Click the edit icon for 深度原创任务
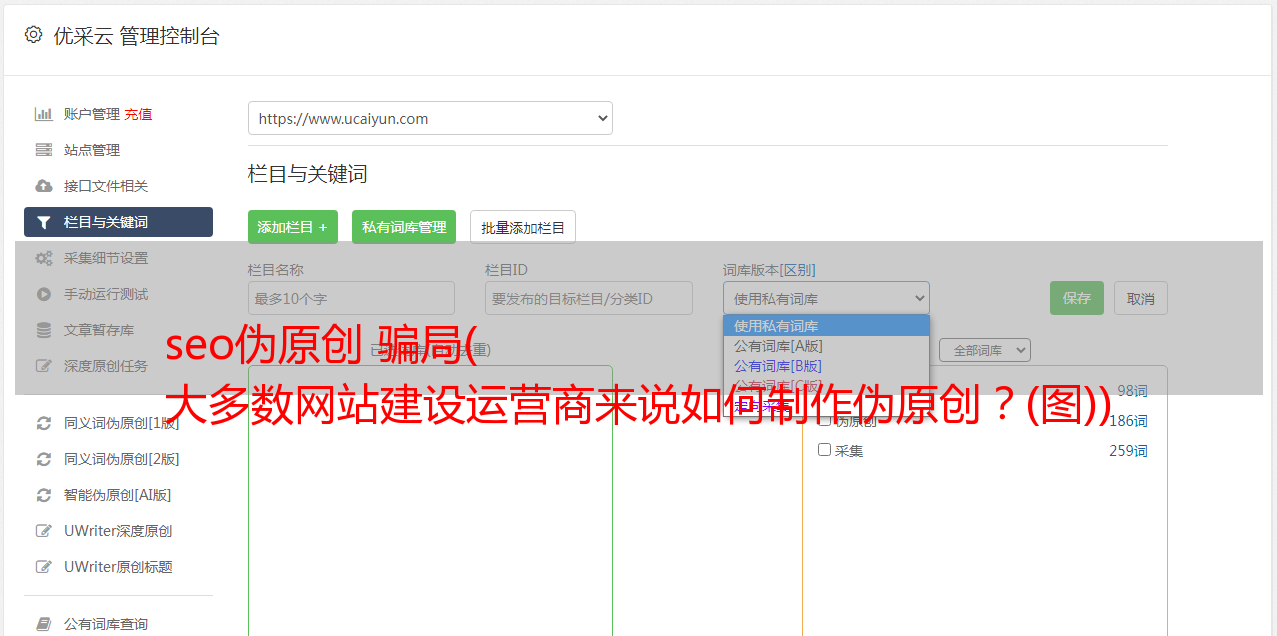 43,366
